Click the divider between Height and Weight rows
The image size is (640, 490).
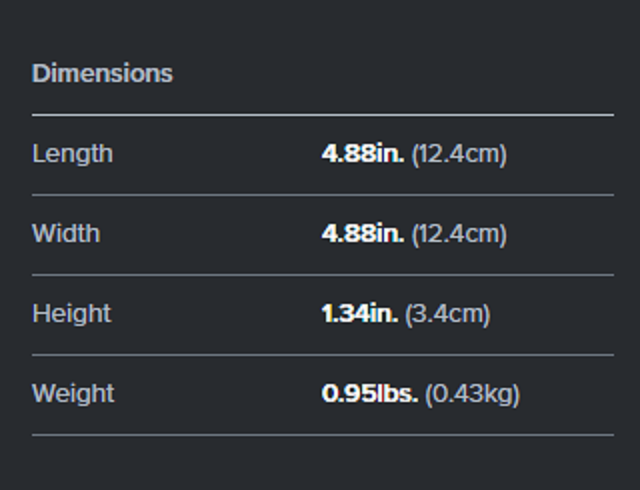coord(322,355)
